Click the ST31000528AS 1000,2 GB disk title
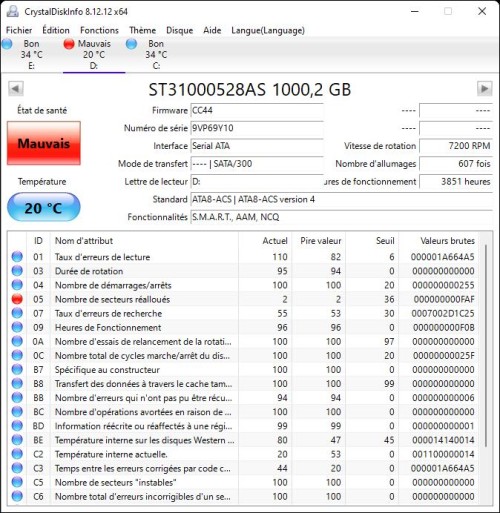 coord(250,90)
